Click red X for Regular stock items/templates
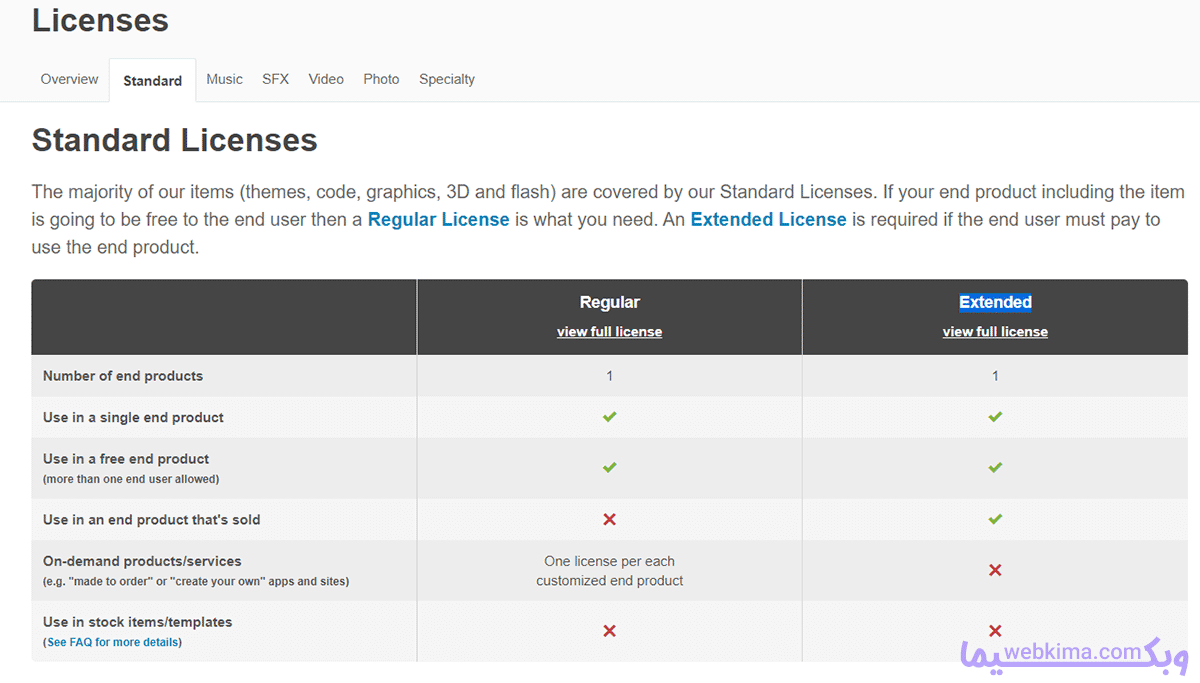Viewport: 1200px width, 683px height. click(x=609, y=631)
